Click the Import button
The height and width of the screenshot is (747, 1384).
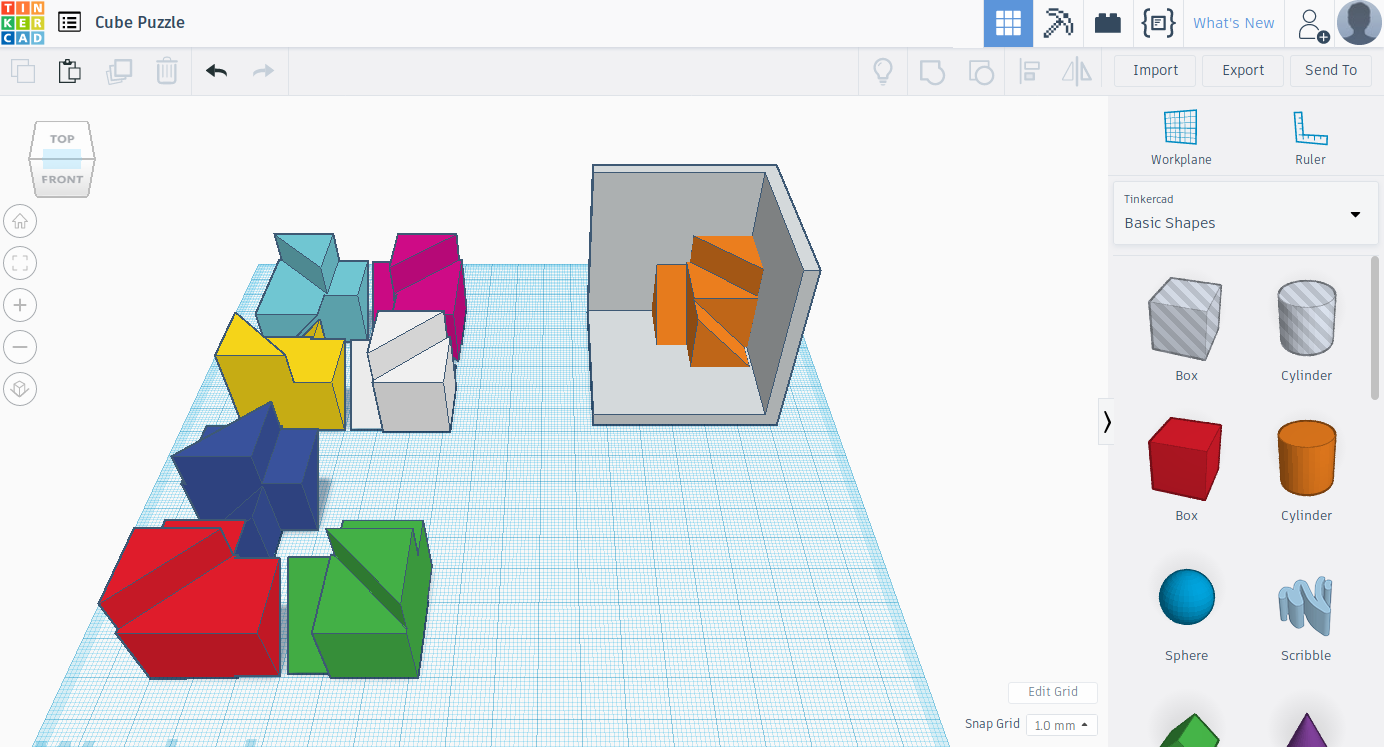(x=1155, y=70)
